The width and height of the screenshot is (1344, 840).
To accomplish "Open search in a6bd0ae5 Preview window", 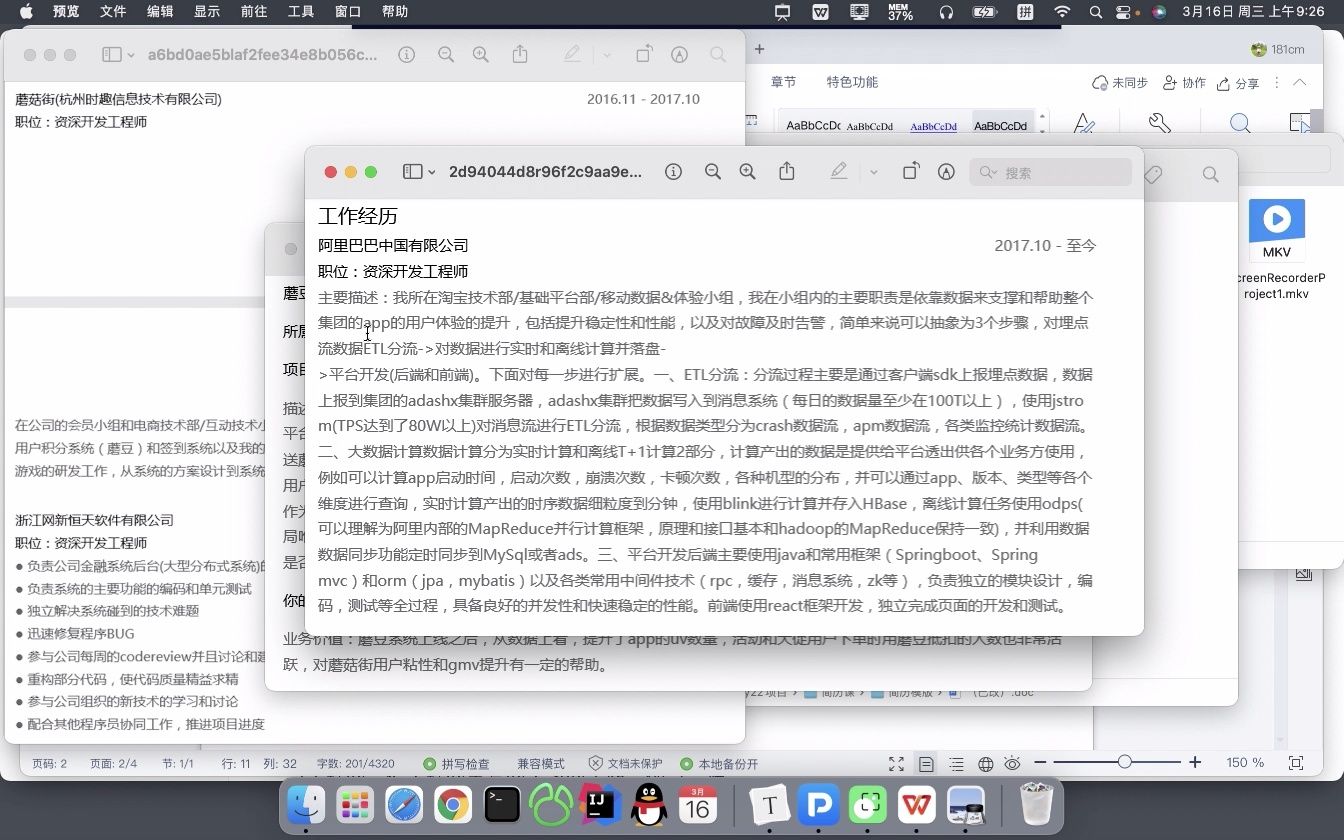I will [x=717, y=55].
